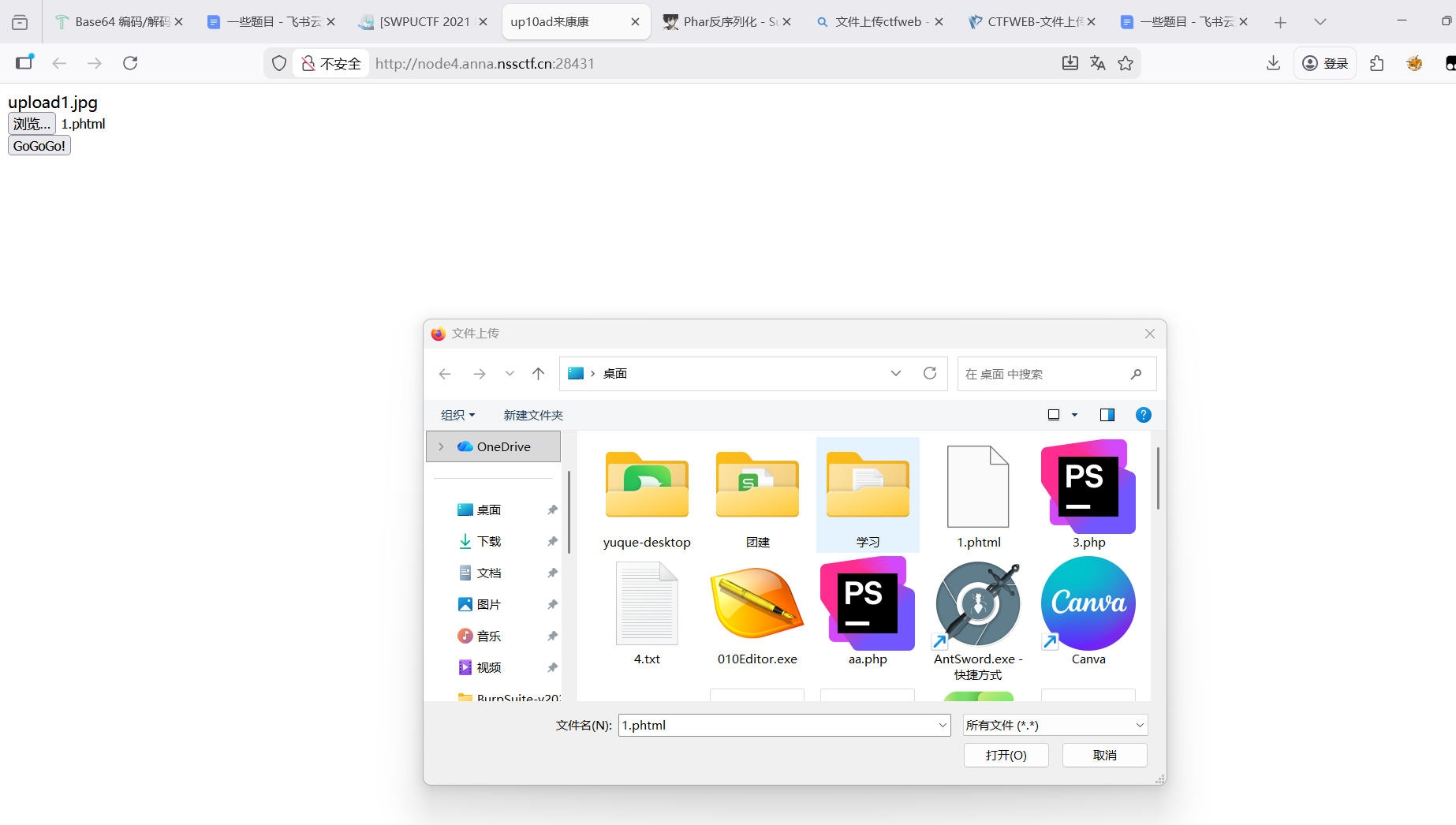This screenshot has height=825, width=1456.
Task: Click the translate page icon in address bar
Action: 1097,63
